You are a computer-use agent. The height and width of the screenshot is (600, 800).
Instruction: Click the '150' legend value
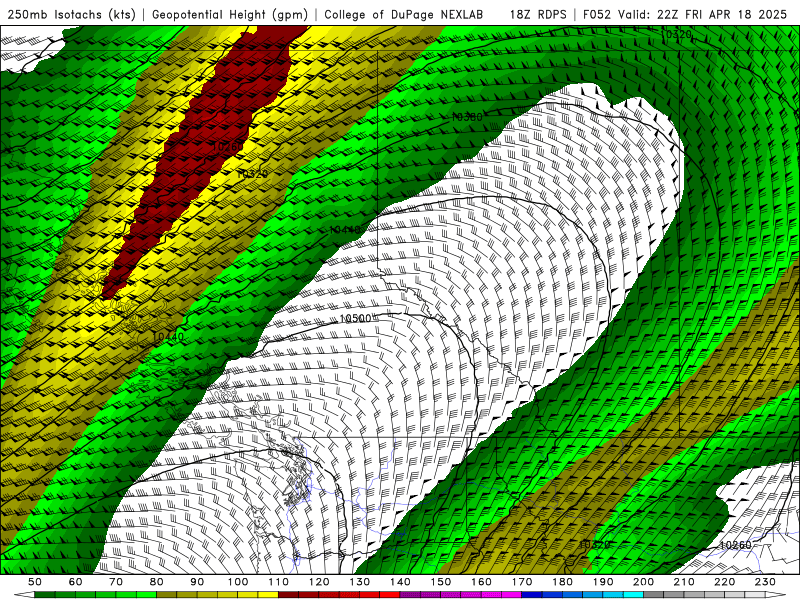441,582
